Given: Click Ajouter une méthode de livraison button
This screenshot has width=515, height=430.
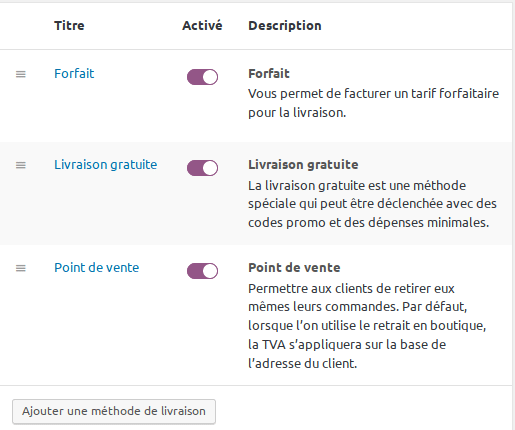Looking at the screenshot, I should pos(114,411).
